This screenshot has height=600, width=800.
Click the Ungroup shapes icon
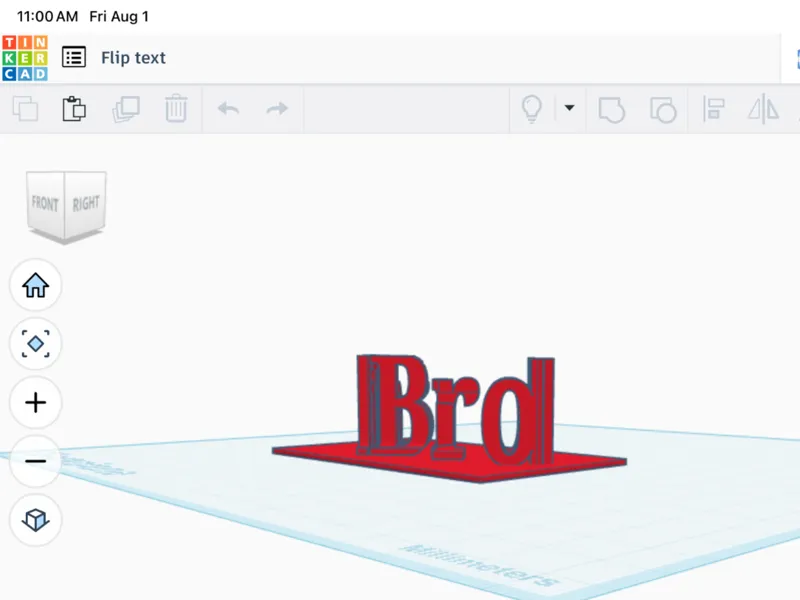(x=663, y=109)
